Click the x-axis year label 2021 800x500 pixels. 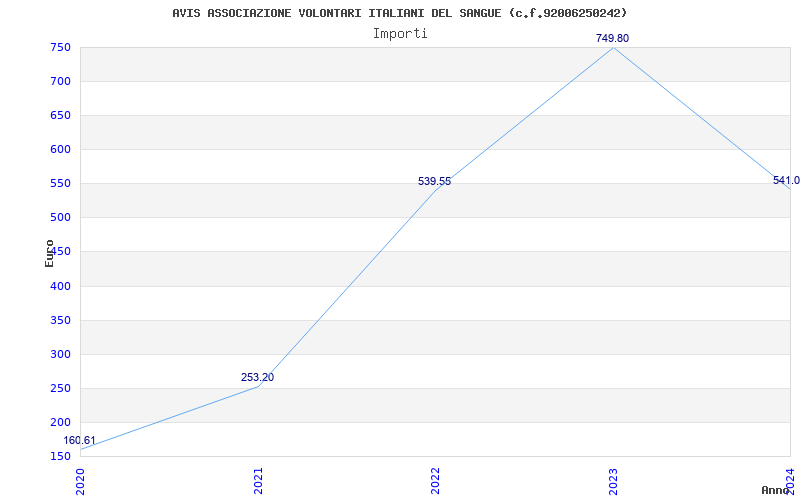click(258, 481)
